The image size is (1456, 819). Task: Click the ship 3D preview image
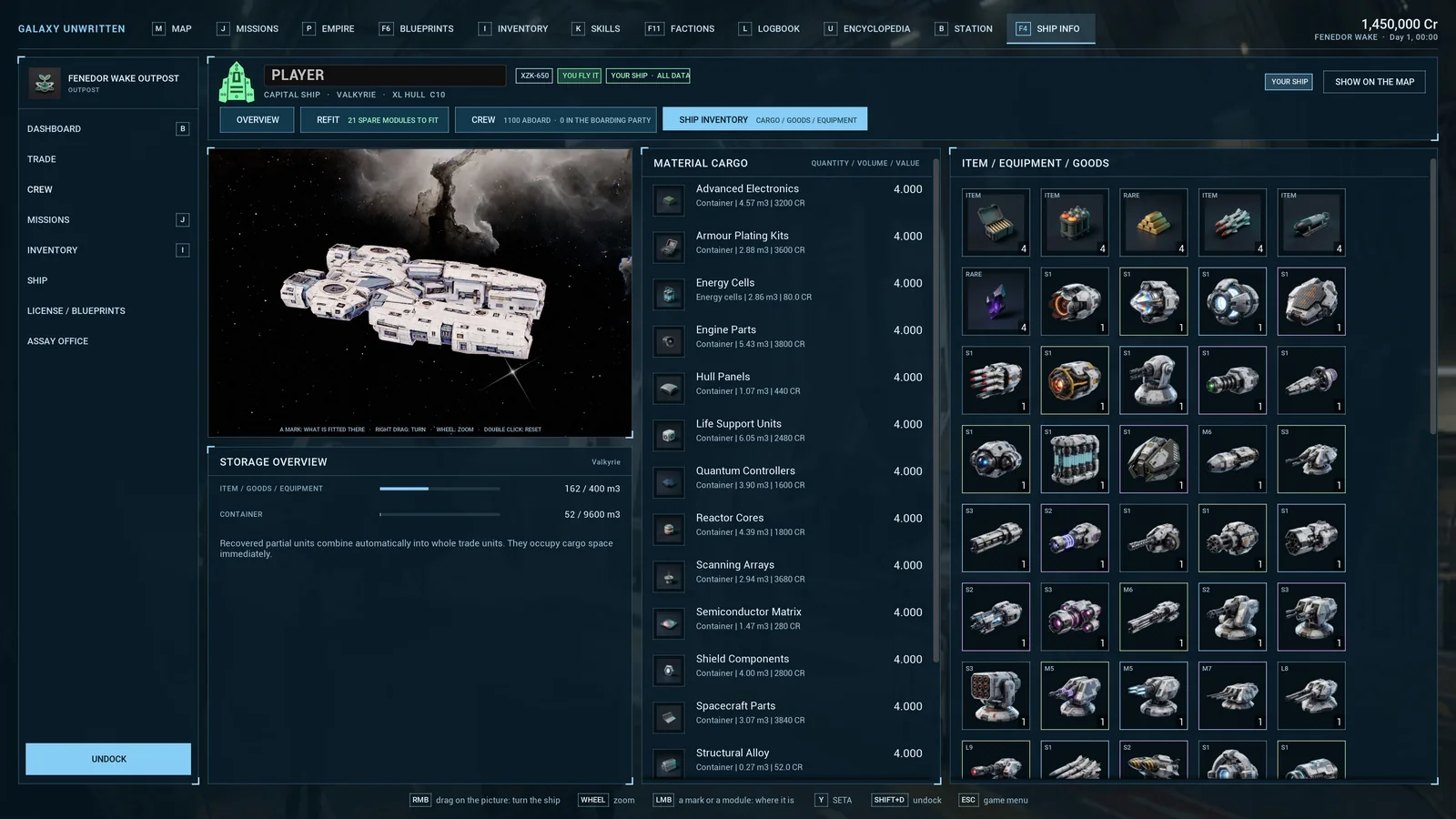tap(420, 293)
